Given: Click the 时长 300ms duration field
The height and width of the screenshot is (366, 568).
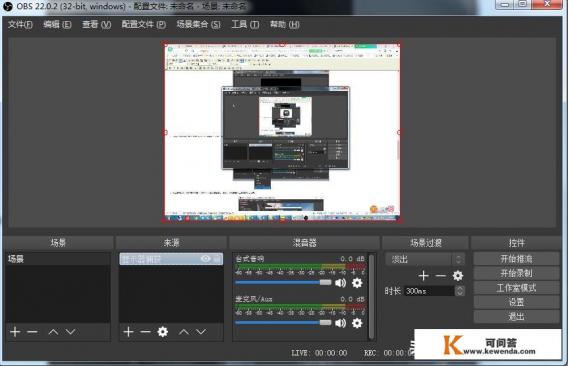Looking at the screenshot, I should tap(429, 291).
